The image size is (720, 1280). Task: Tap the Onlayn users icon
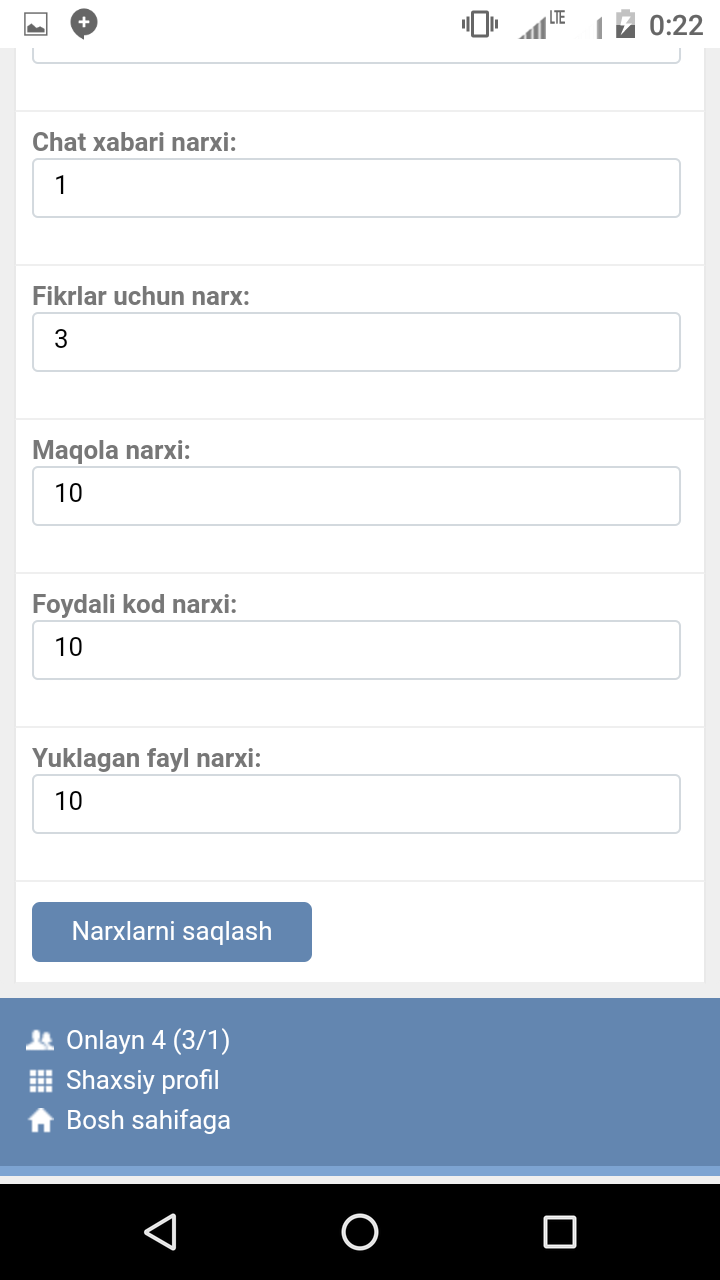click(x=40, y=1041)
